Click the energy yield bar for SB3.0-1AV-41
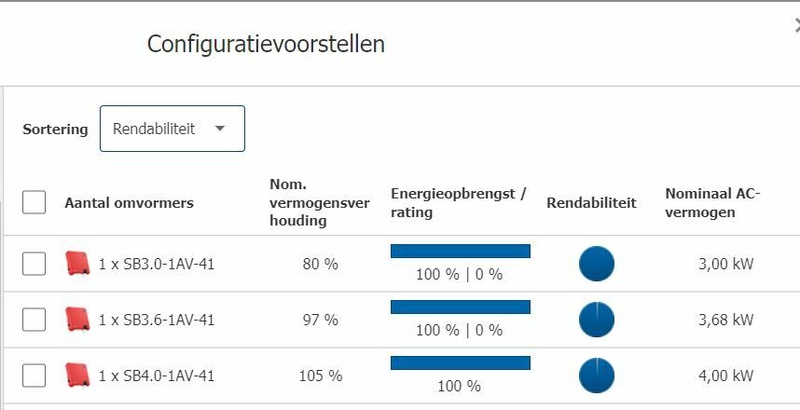Viewport: 800px width, 410px height. point(460,251)
